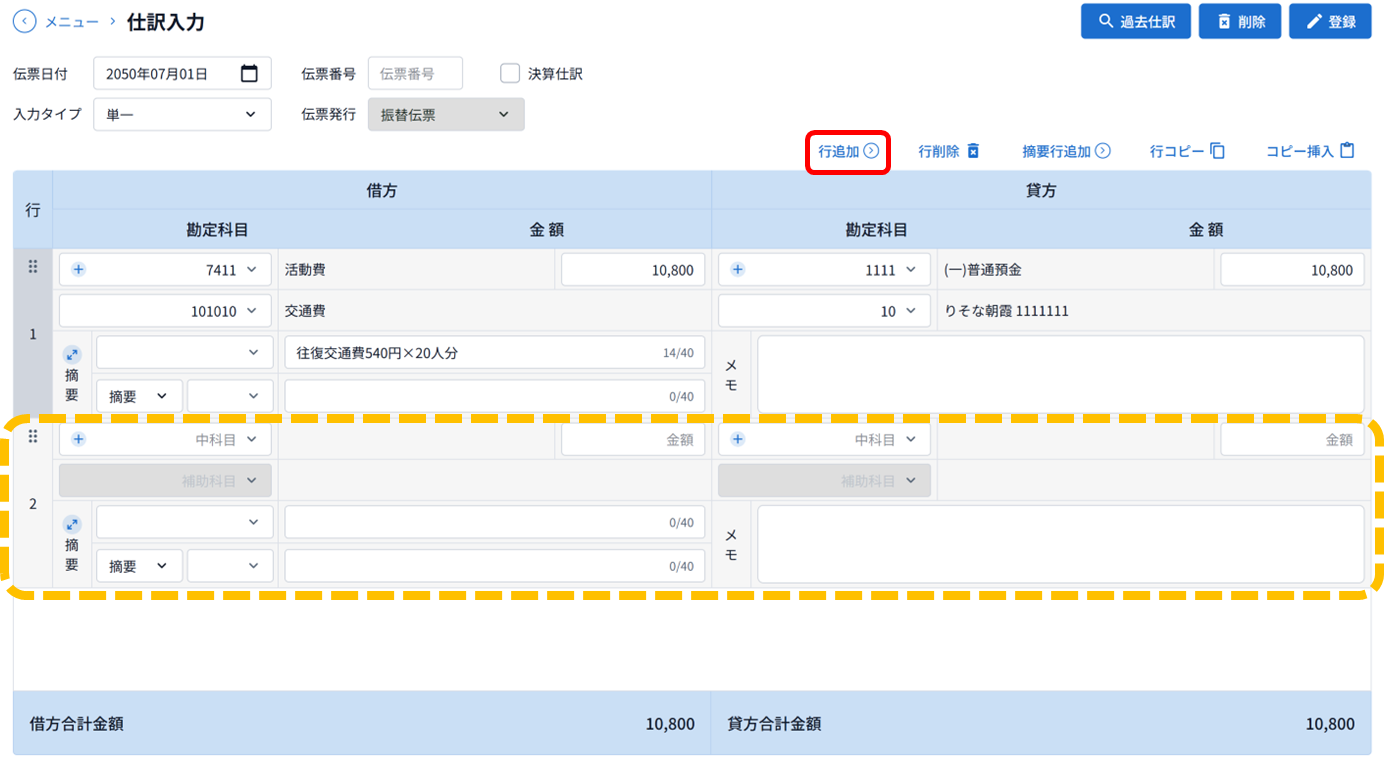Click the 伝票日付 date field
This screenshot has width=1384, height=762.
(182, 73)
